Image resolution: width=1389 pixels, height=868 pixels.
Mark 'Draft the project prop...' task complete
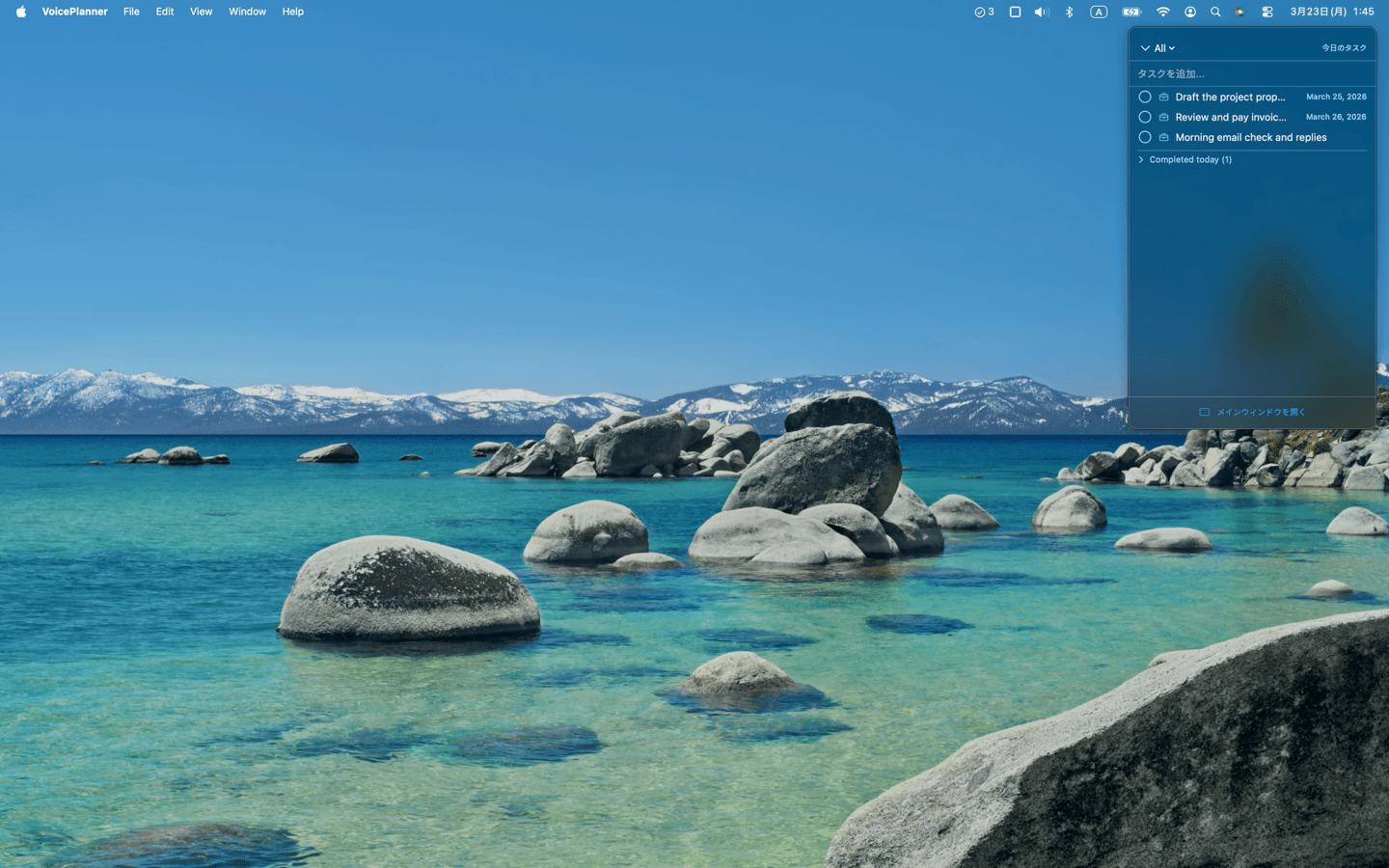point(1145,96)
